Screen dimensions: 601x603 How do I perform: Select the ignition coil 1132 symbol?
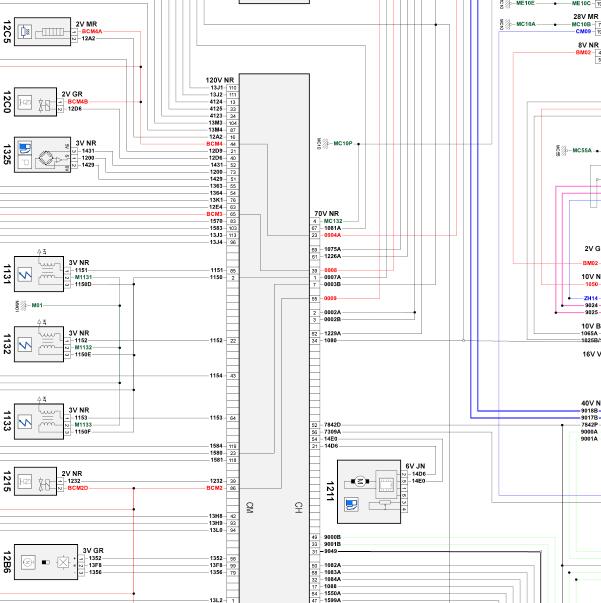click(39, 344)
